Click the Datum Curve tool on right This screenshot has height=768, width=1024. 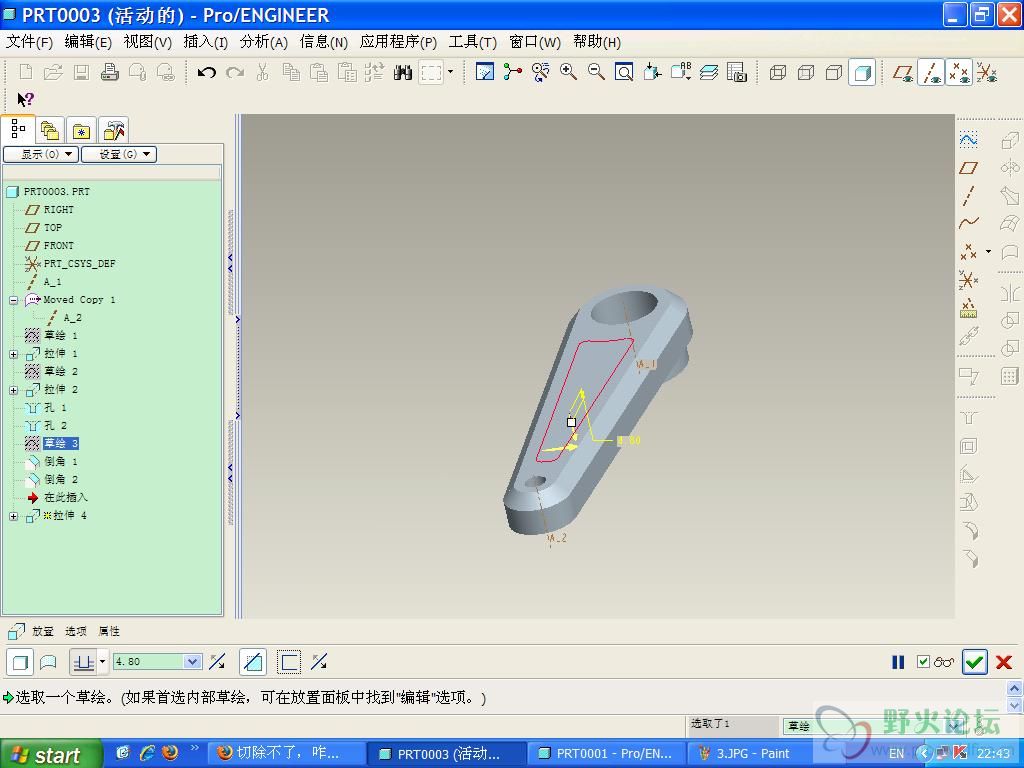pyautogui.click(x=968, y=223)
